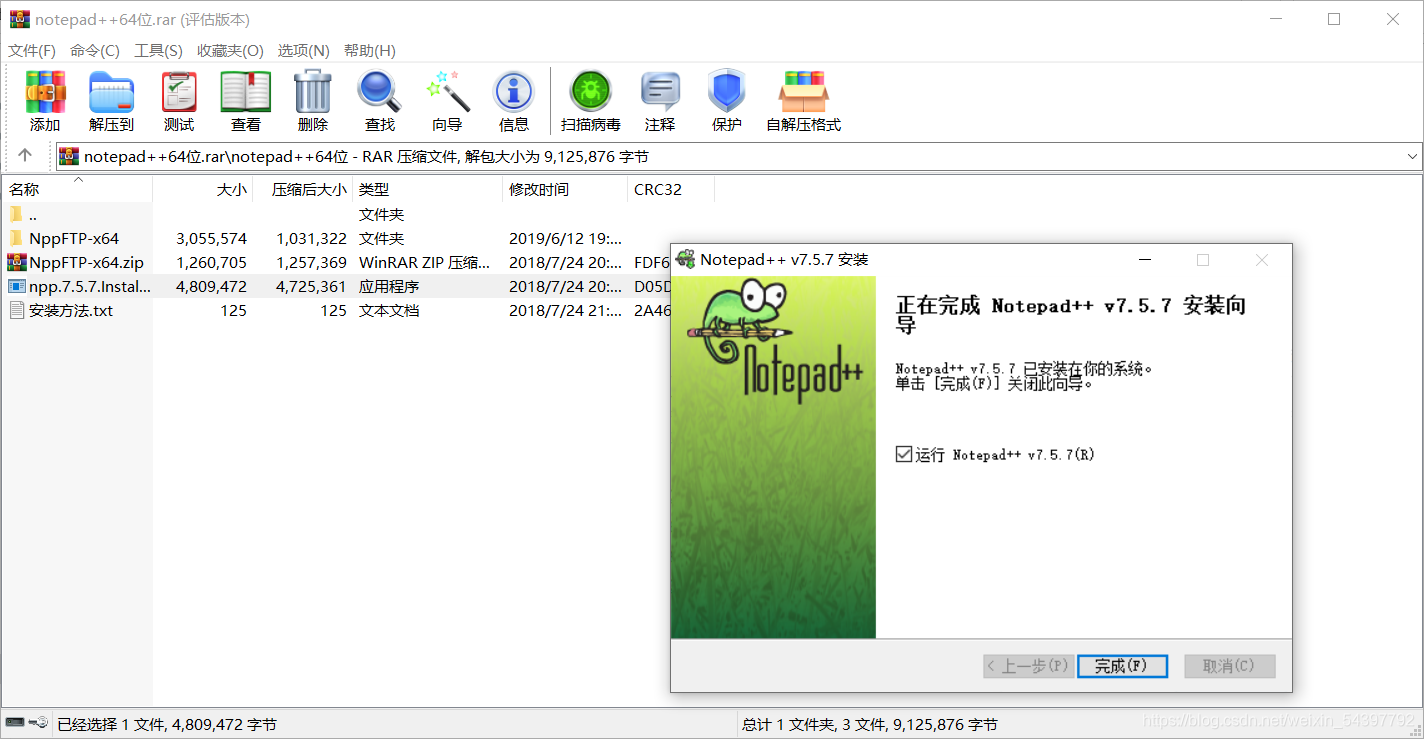Sort by the CRC32 column header
The width and height of the screenshot is (1424, 739).
coord(671,189)
